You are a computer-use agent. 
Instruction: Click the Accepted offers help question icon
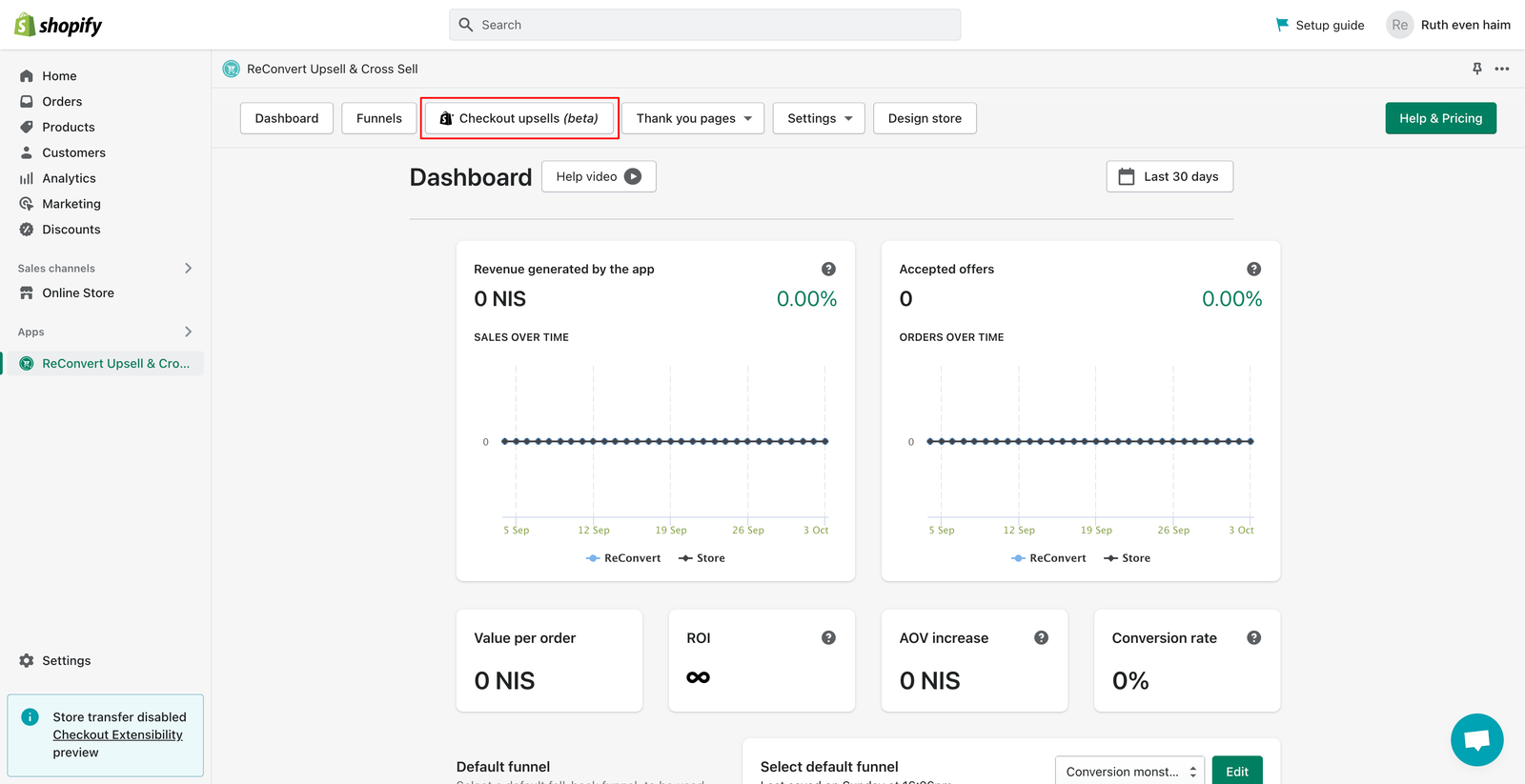click(x=1253, y=270)
